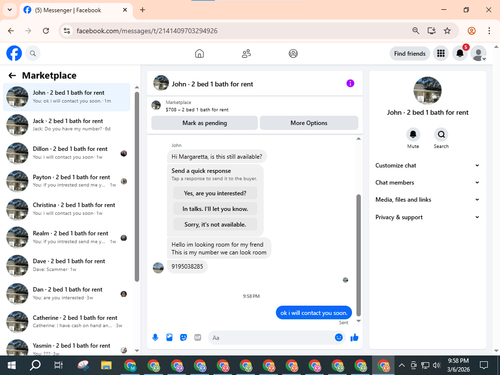Open browser zoom magnifier icon

pos(415,31)
